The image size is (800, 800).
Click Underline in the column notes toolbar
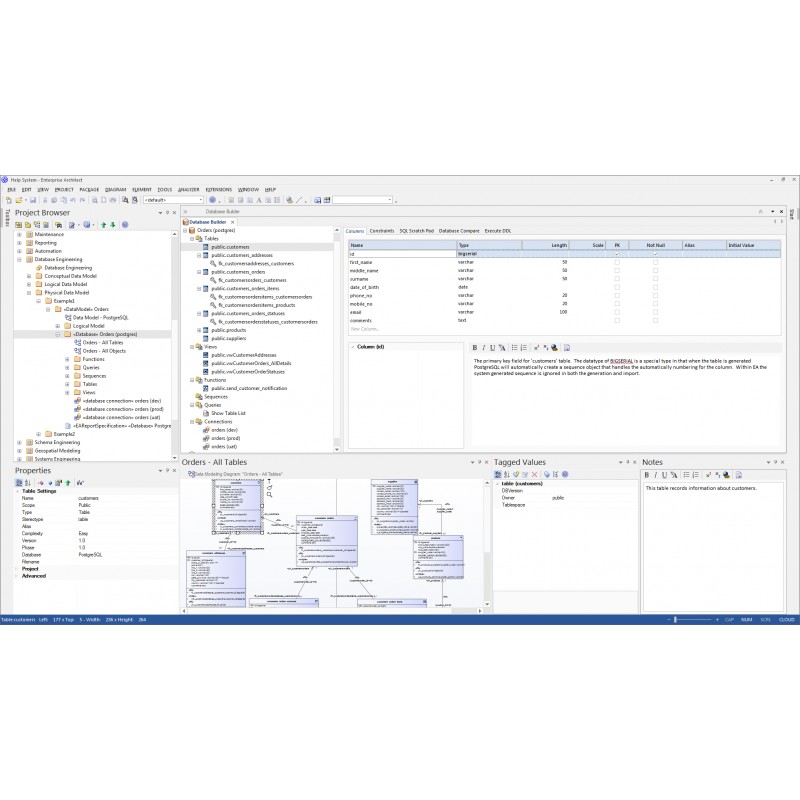[x=490, y=347]
